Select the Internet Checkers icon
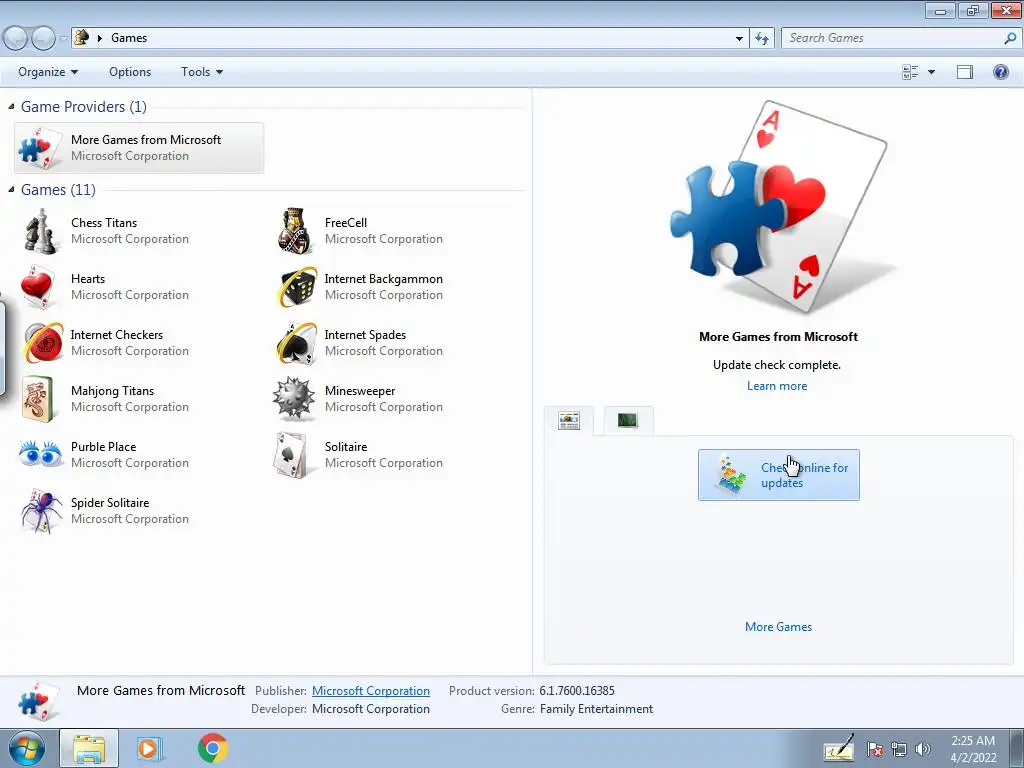The height and width of the screenshot is (768, 1024). (x=42, y=343)
